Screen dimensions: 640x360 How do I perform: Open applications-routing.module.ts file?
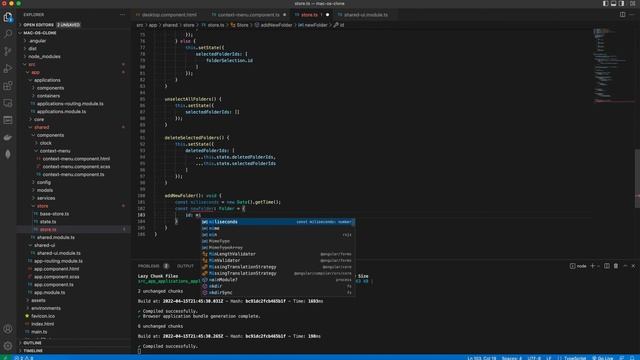[x=70, y=104]
